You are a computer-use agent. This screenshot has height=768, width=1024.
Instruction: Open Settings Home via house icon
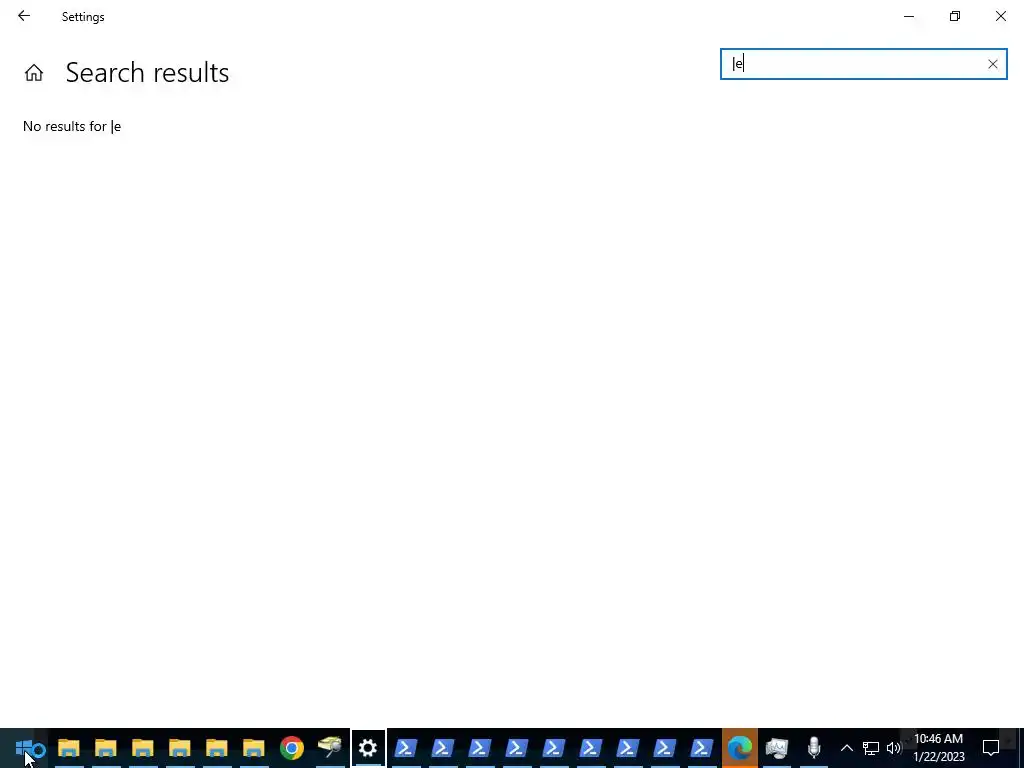(34, 72)
